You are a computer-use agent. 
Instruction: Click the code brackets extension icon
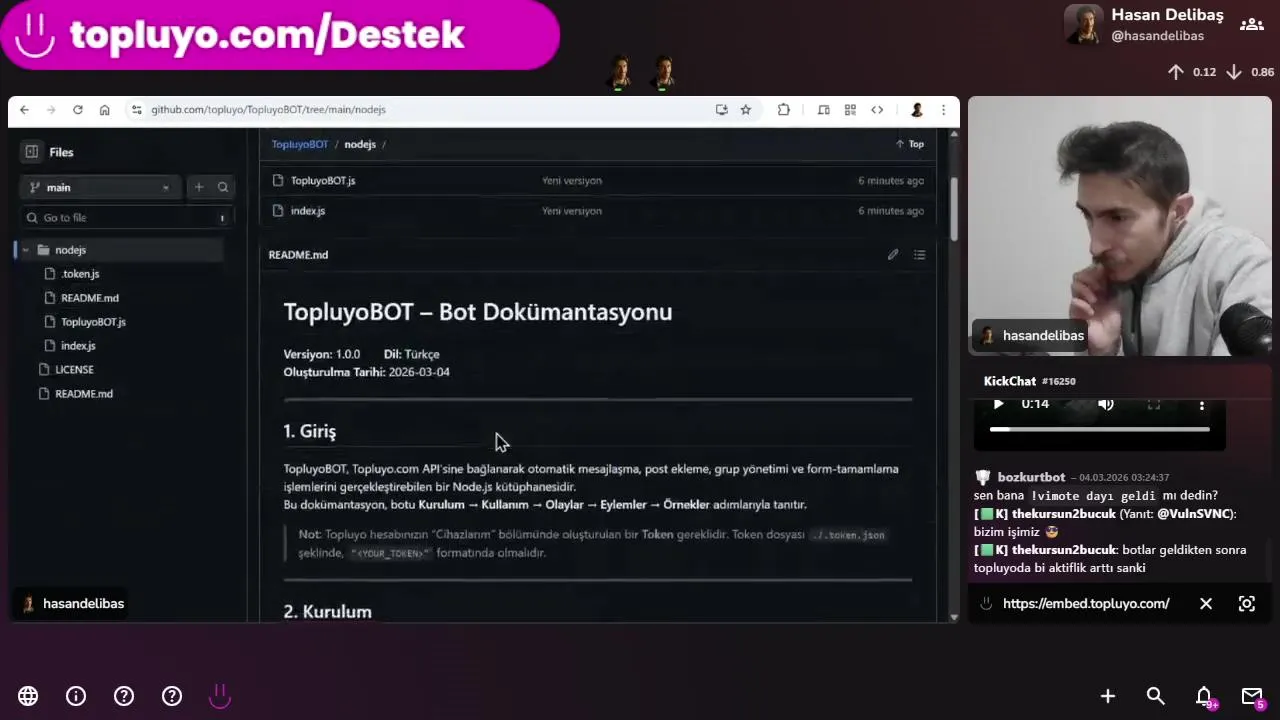pyautogui.click(x=877, y=110)
